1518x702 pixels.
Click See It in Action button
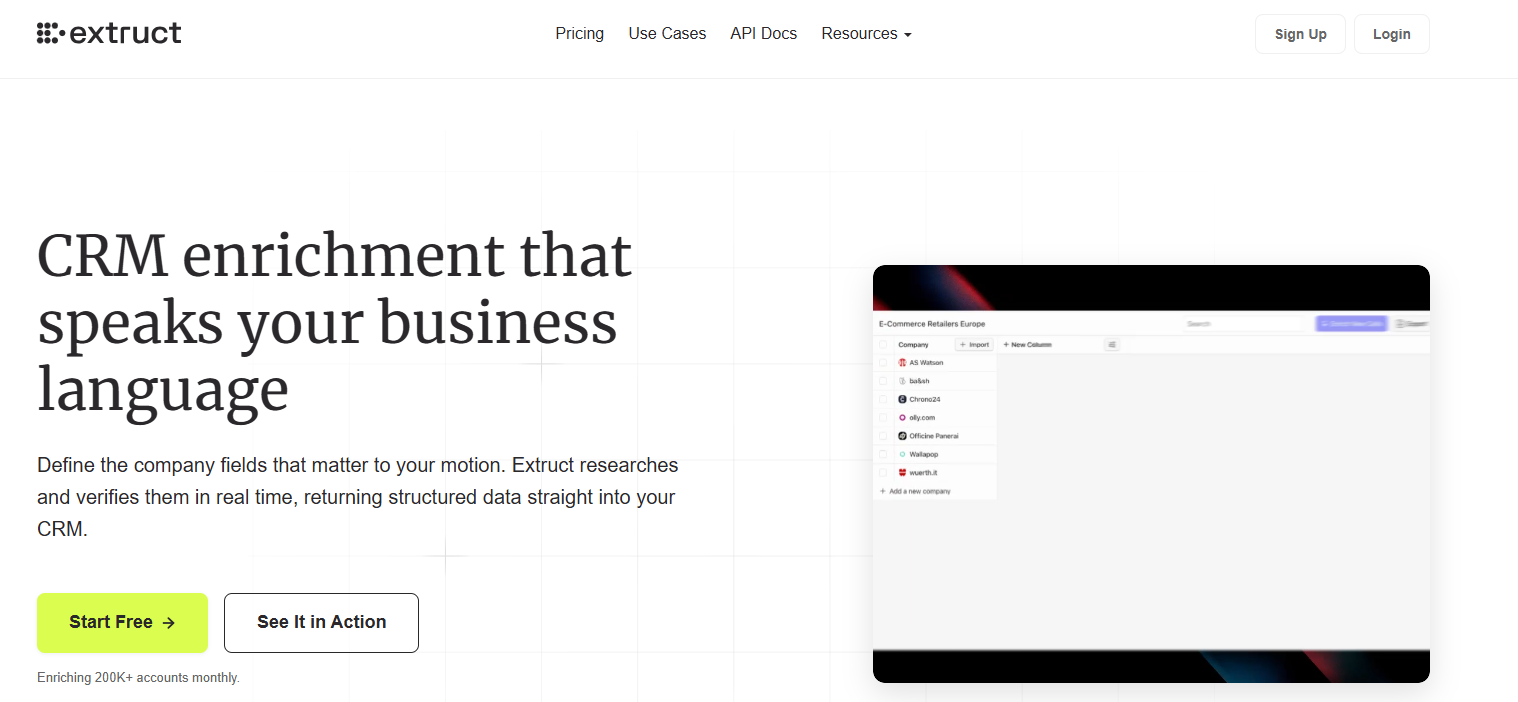(x=321, y=622)
